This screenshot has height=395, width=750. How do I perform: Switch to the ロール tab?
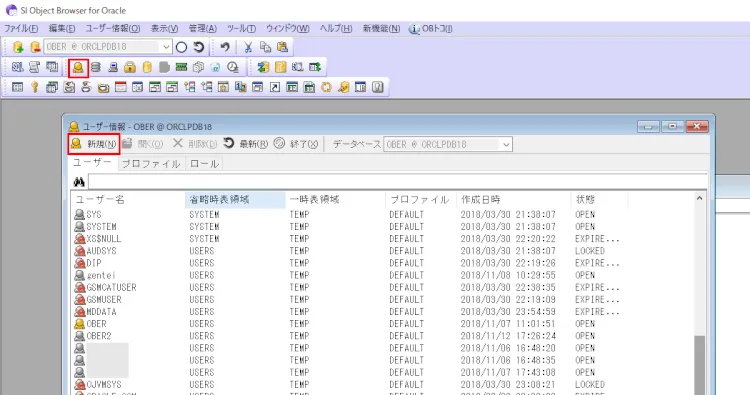204,164
